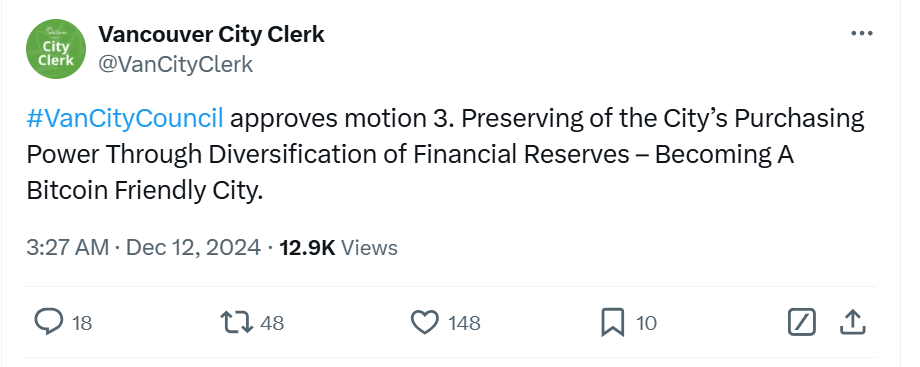
Task: Click the tweet text about Bitcoin Friendly City
Action: click(x=445, y=154)
